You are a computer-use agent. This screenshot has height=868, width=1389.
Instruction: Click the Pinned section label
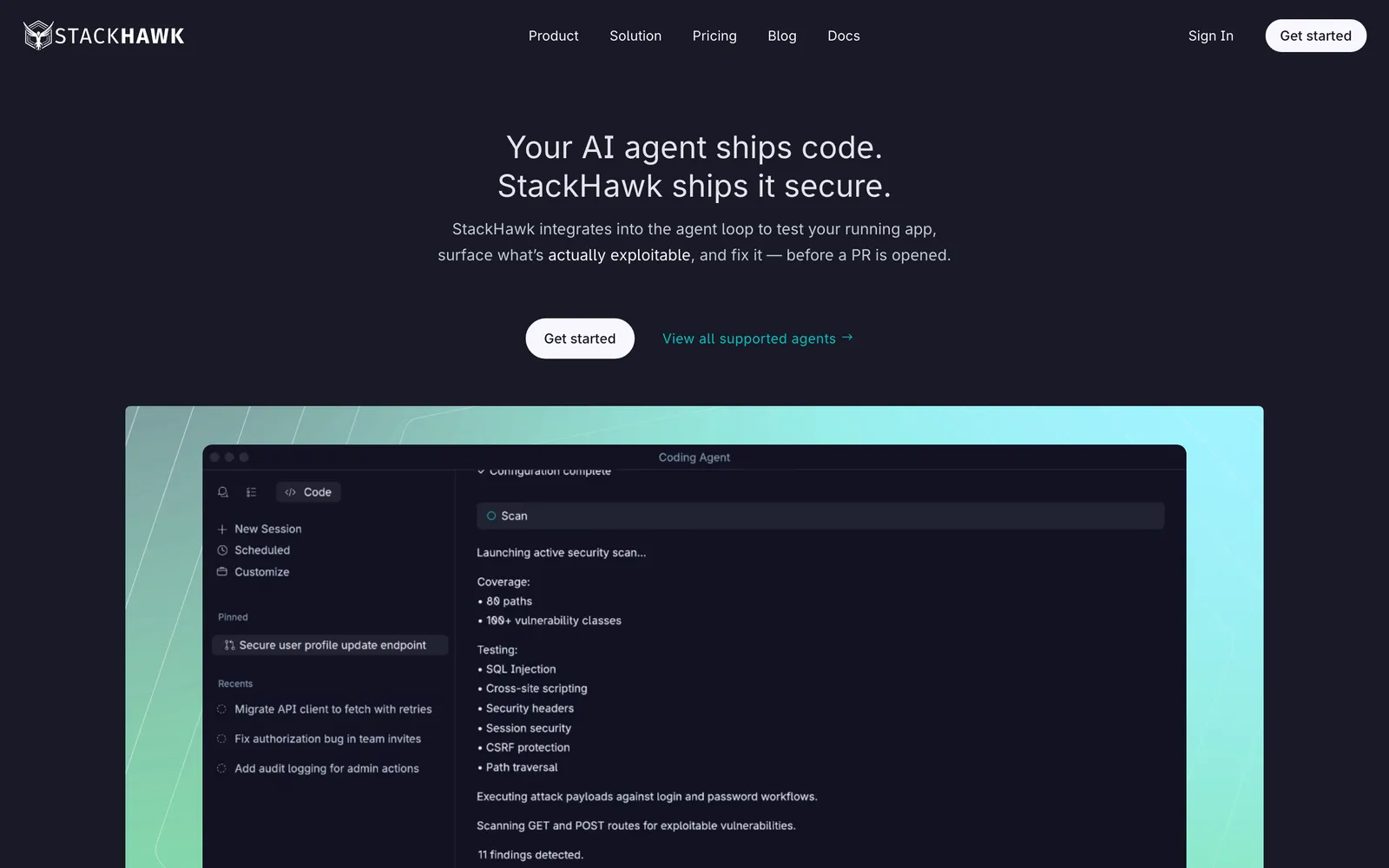coord(233,617)
